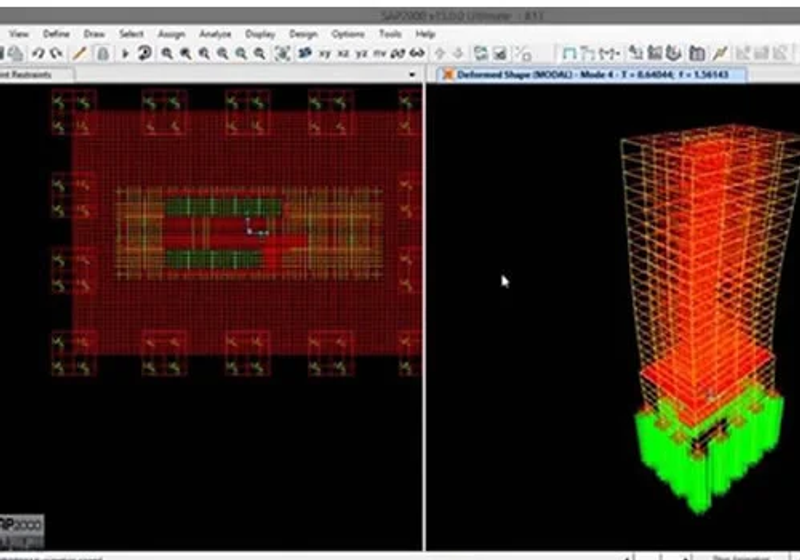The width and height of the screenshot is (800, 560).
Task: Click the Show Undeformed Shape icon
Action: point(568,53)
